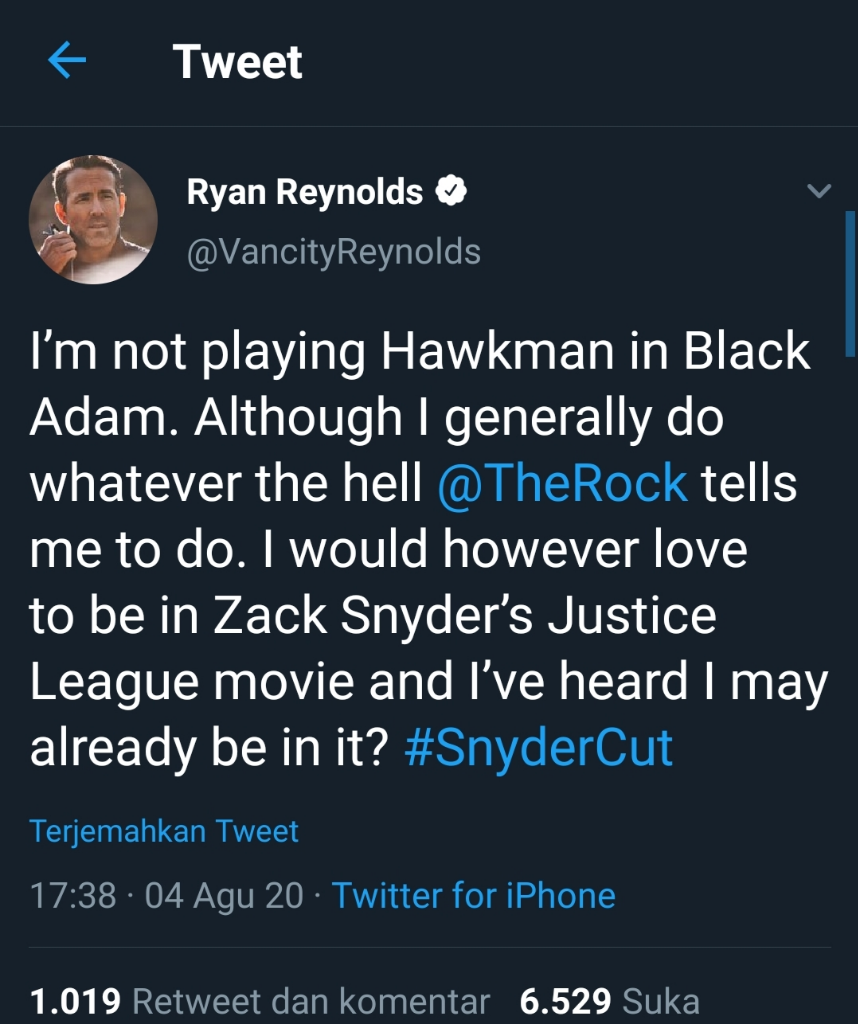858x1024 pixels.
Task: Open Ryan Reynolds' profile picture
Action: click(92, 220)
